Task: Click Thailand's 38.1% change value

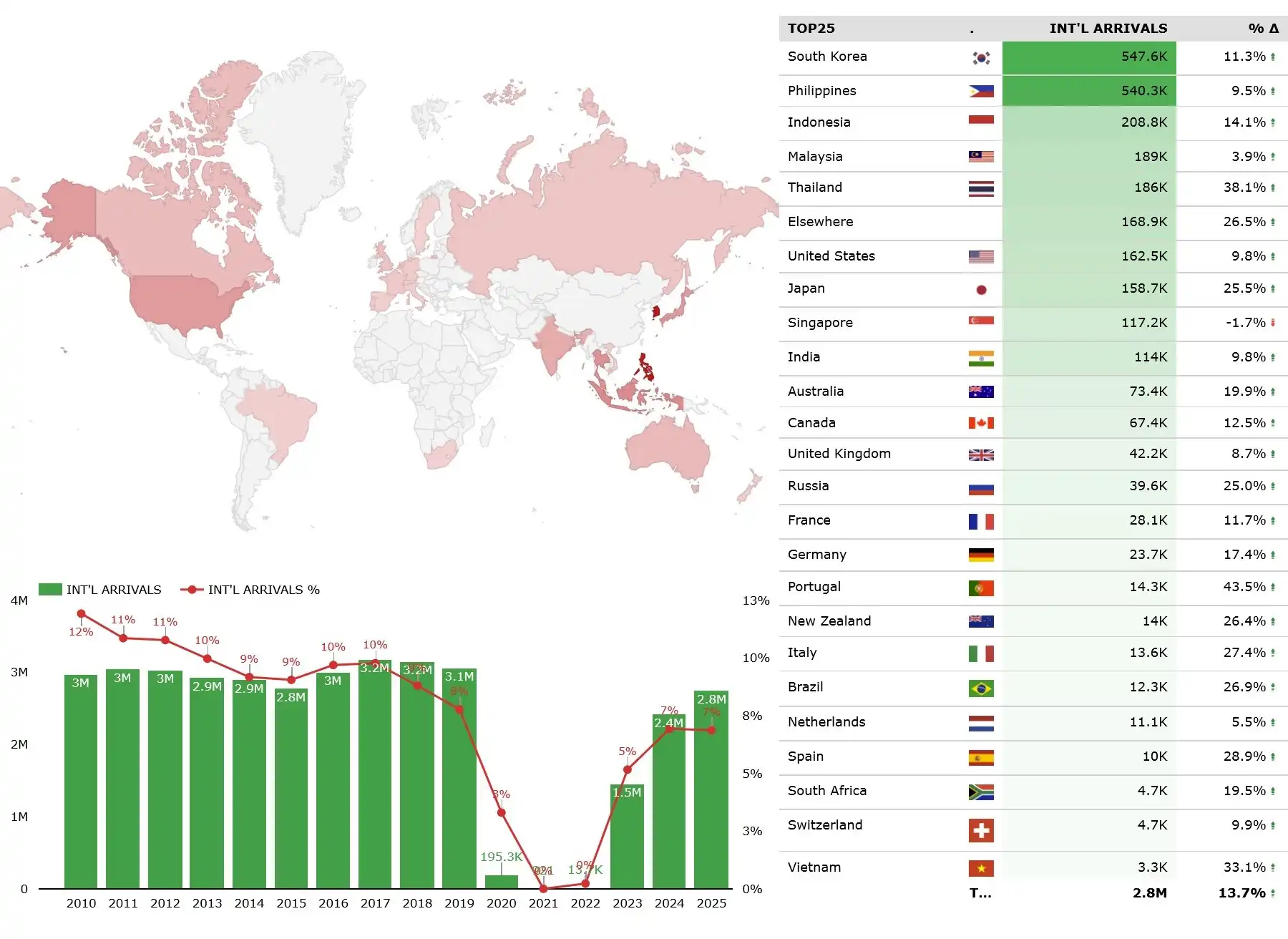Action: [1244, 187]
